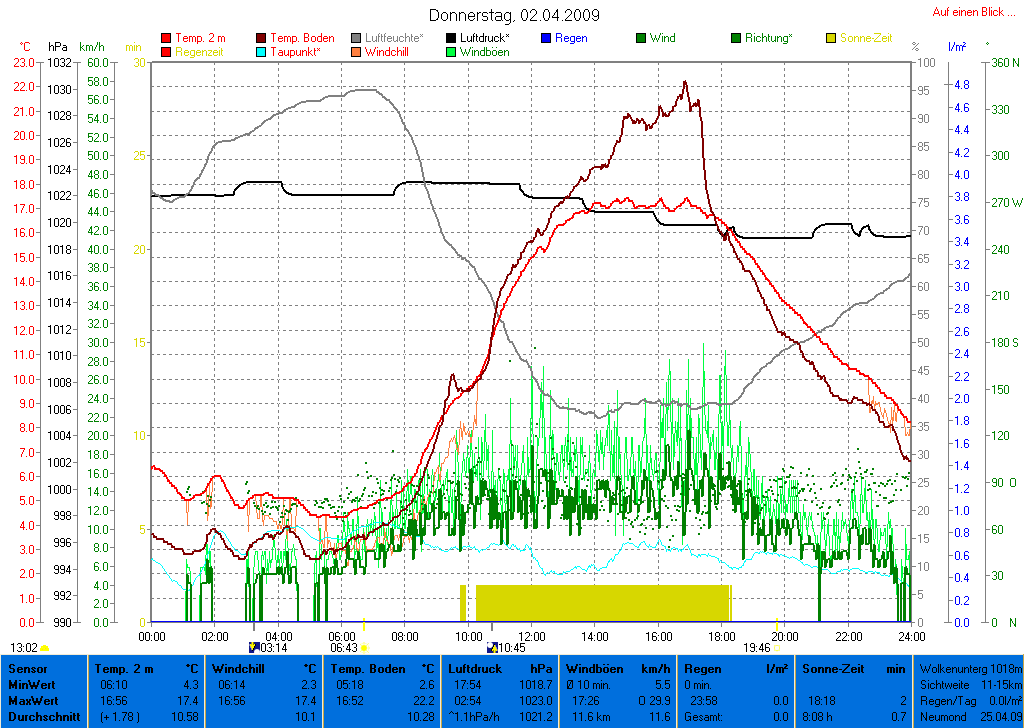Click the blue Regen legend square
The image size is (1024, 728).
point(545,39)
